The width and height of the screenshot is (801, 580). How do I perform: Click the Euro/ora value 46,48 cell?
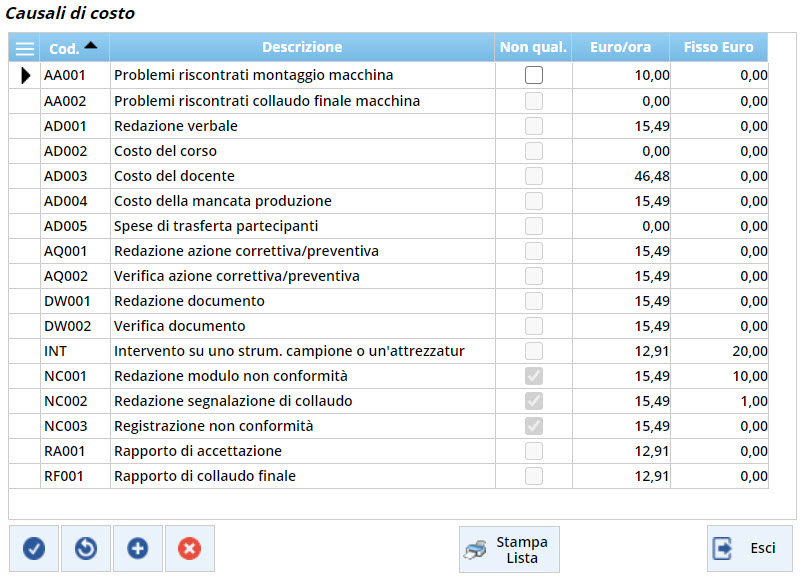(622, 176)
